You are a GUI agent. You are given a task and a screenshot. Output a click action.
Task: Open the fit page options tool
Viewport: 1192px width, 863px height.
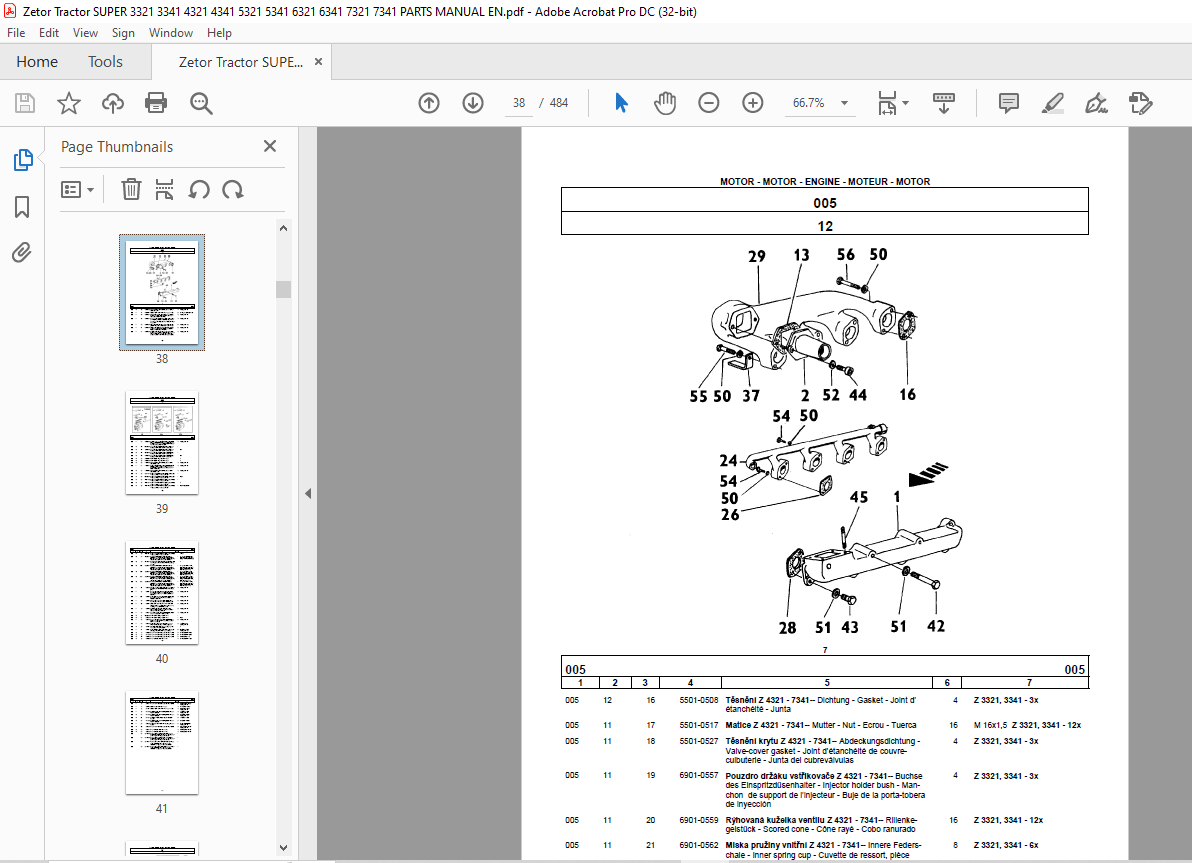(887, 103)
